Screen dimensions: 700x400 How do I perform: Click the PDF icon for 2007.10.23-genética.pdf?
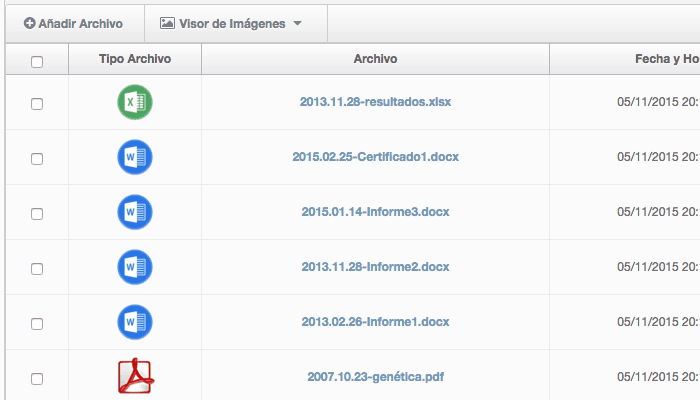[136, 376]
